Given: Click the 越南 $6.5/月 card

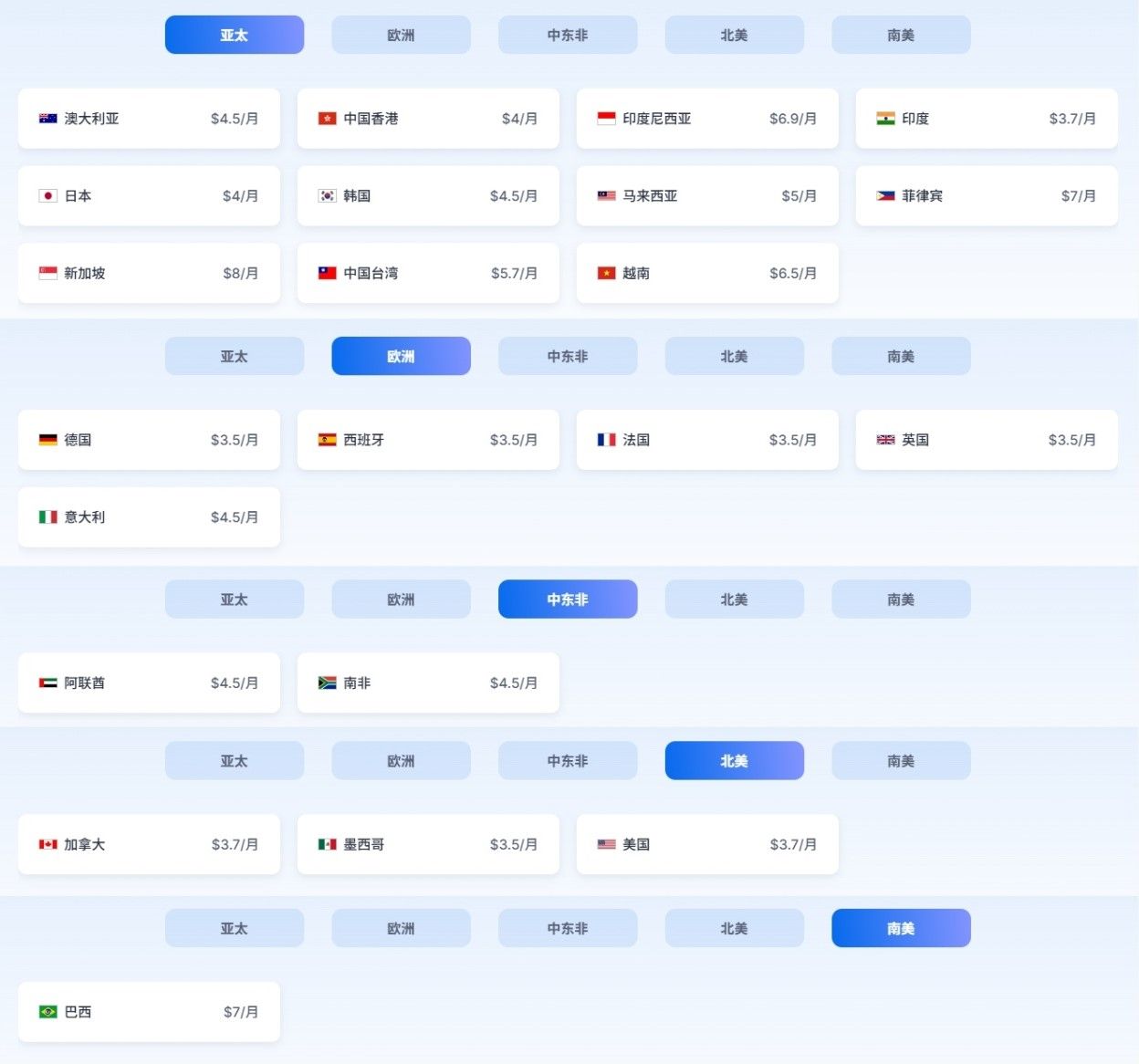Looking at the screenshot, I should click(x=707, y=273).
